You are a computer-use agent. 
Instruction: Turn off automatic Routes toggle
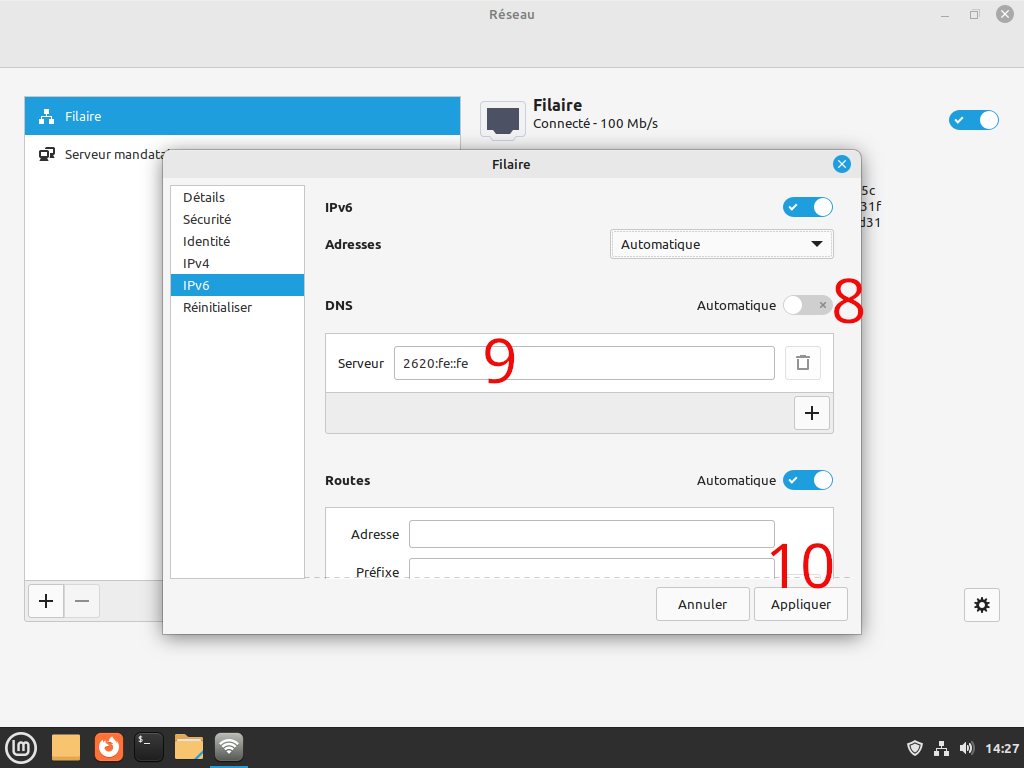pos(807,480)
